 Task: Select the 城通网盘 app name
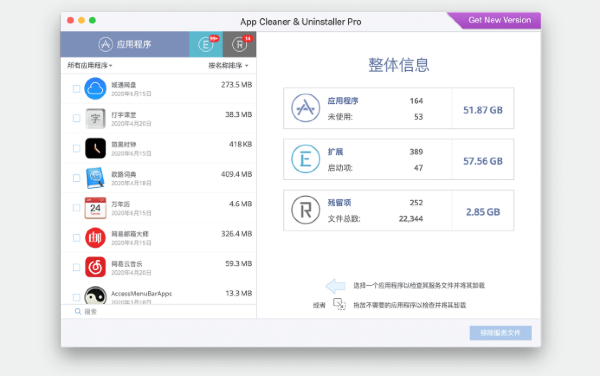click(x=124, y=85)
